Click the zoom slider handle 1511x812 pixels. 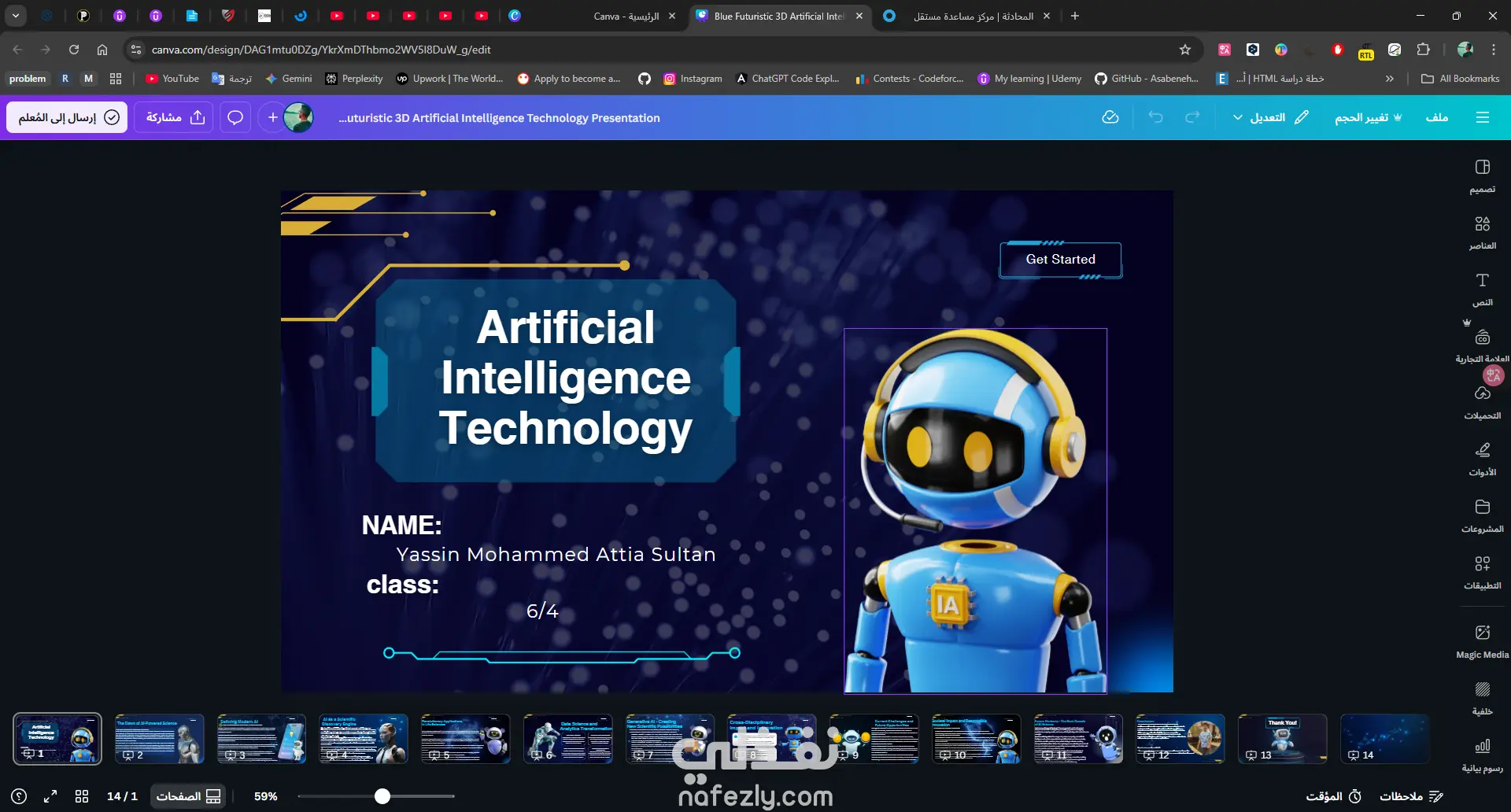[382, 796]
